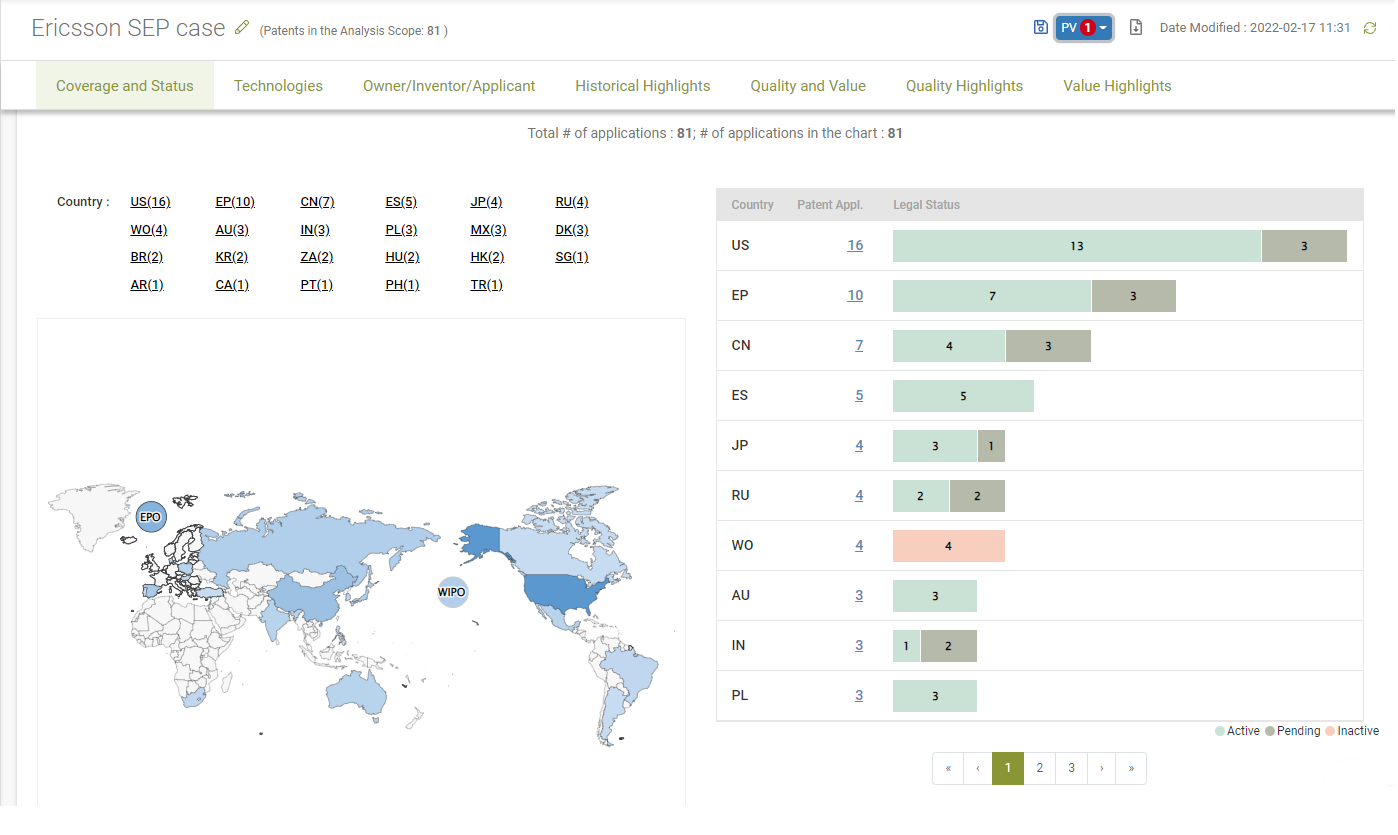
Task: Click the SG(1) country link
Action: (x=572, y=257)
